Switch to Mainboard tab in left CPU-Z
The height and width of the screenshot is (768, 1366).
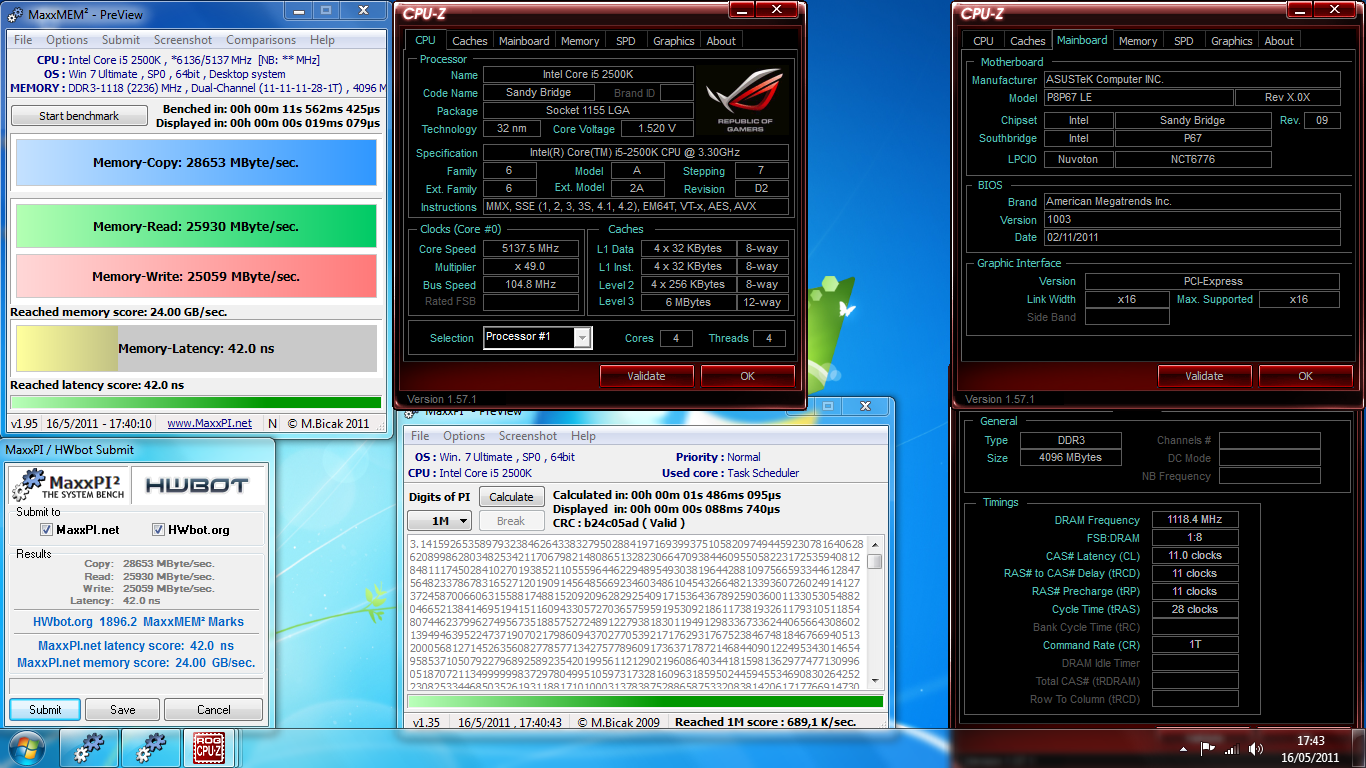(524, 41)
